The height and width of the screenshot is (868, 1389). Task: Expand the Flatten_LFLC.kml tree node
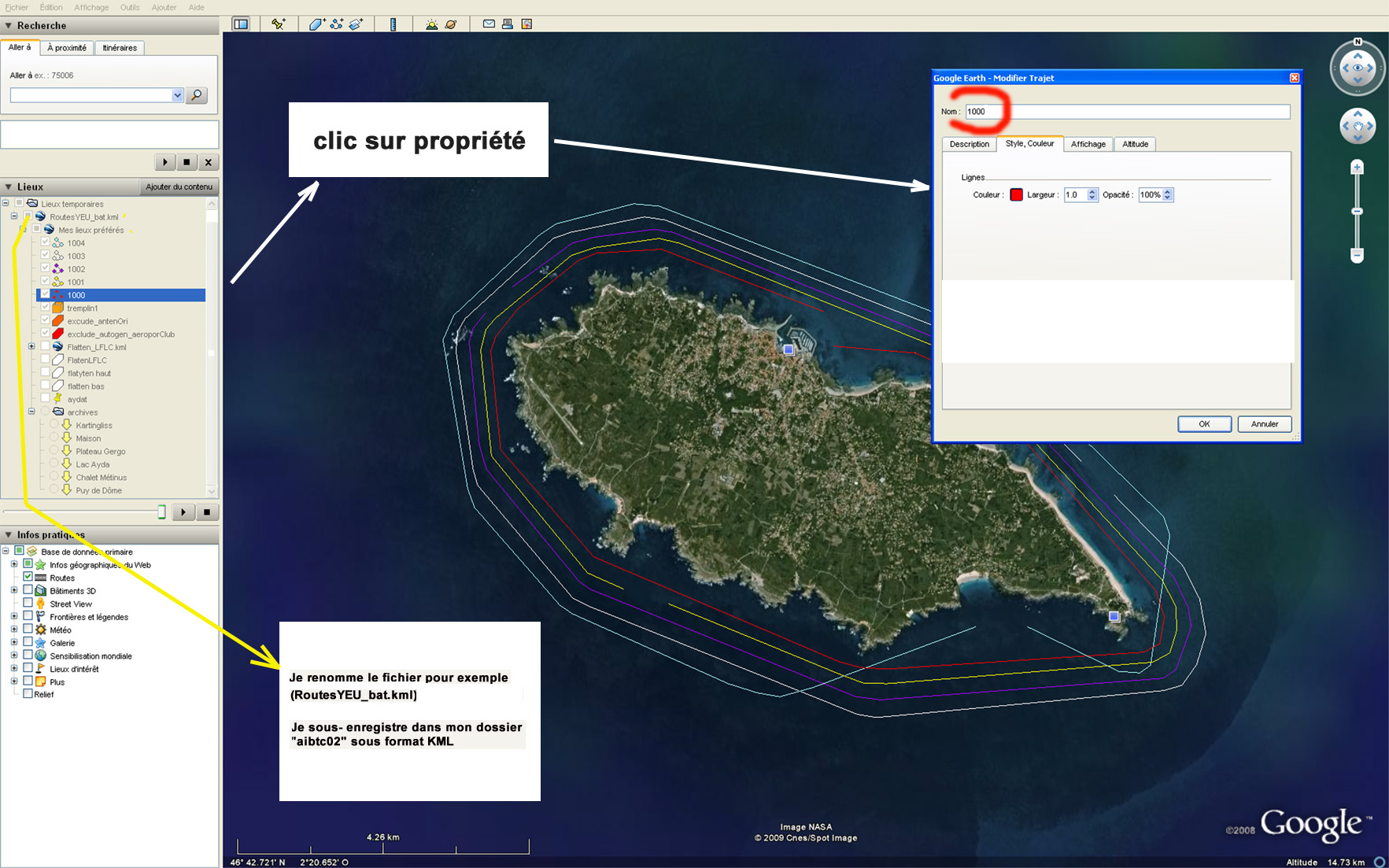[x=31, y=347]
